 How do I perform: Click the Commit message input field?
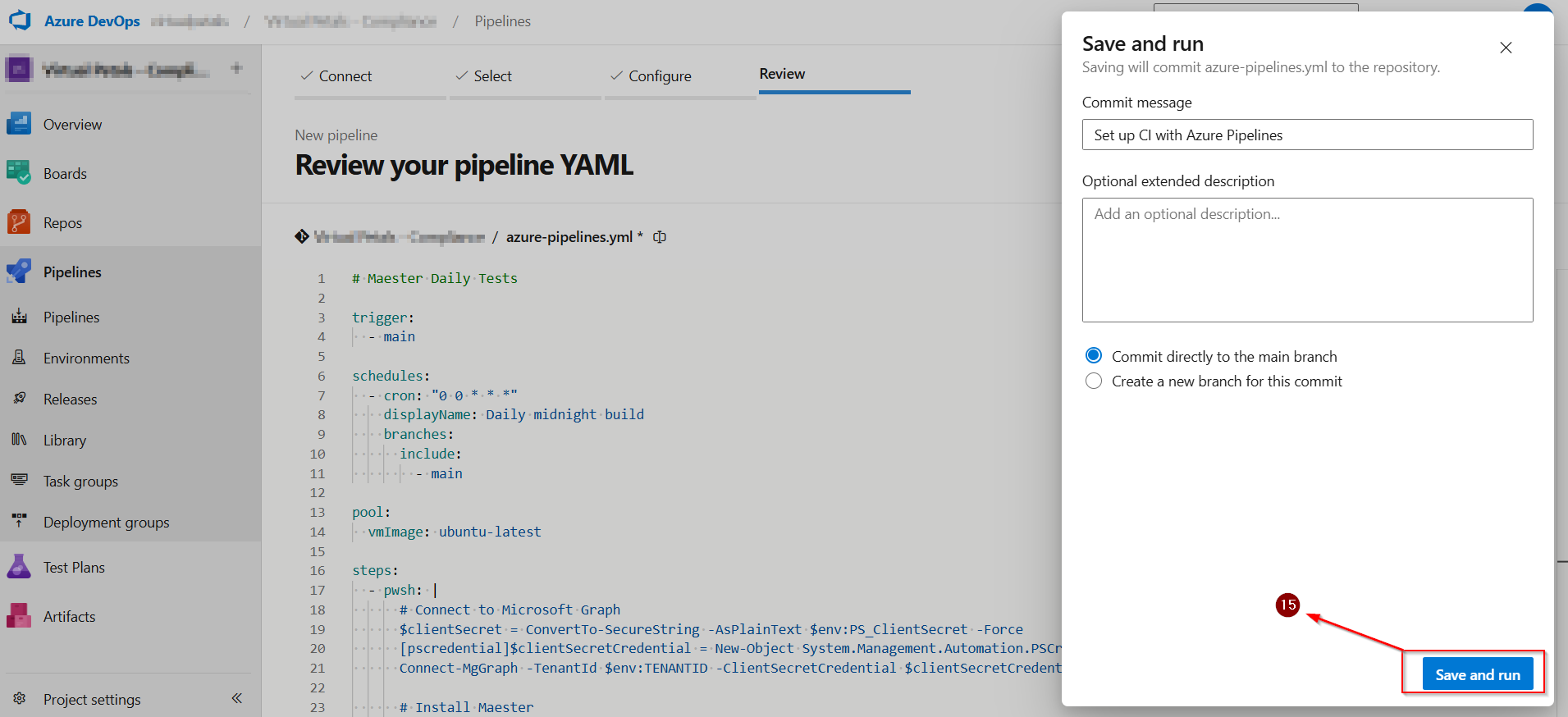[1307, 135]
